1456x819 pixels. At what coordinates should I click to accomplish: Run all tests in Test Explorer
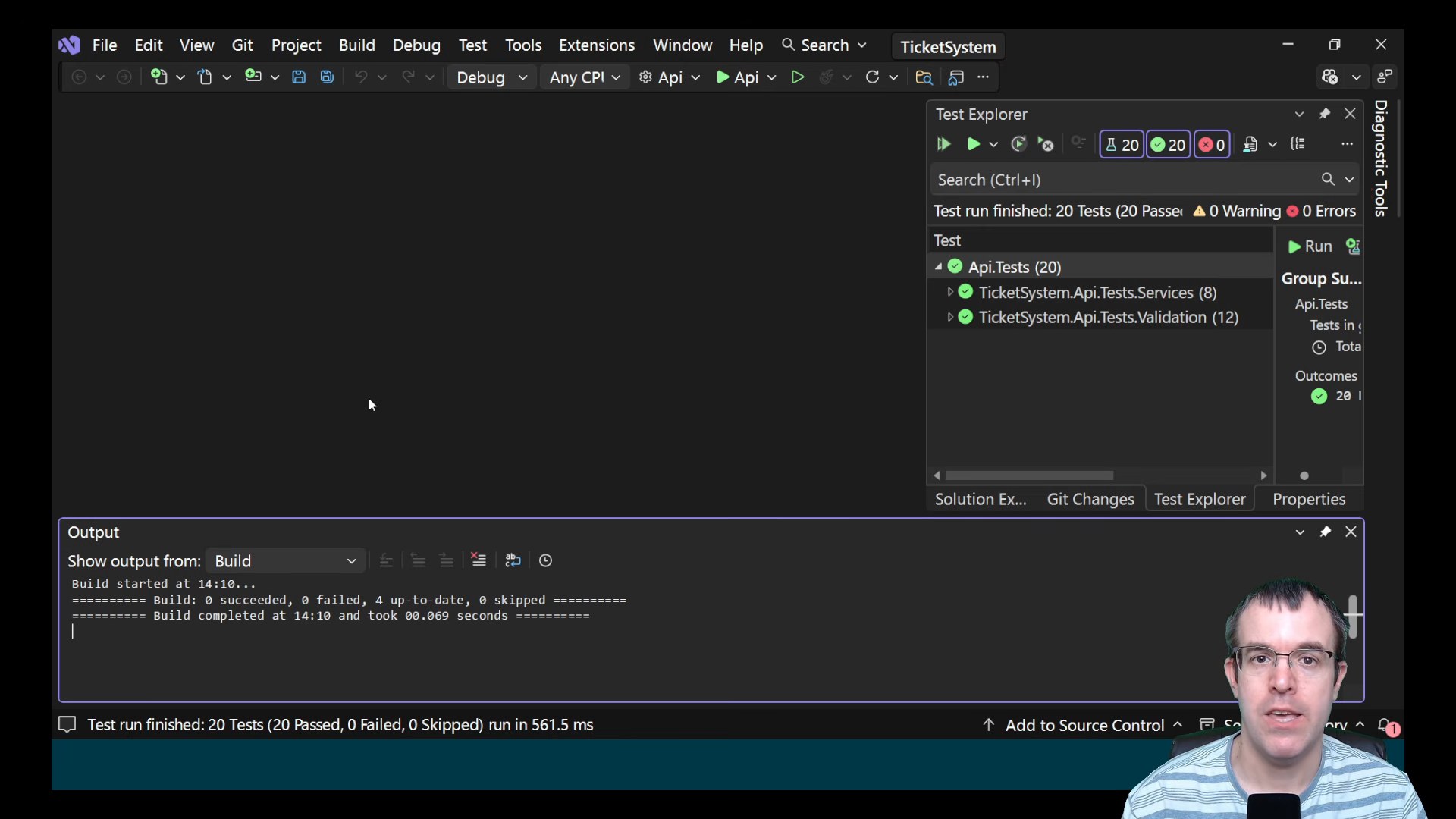pyautogui.click(x=943, y=144)
